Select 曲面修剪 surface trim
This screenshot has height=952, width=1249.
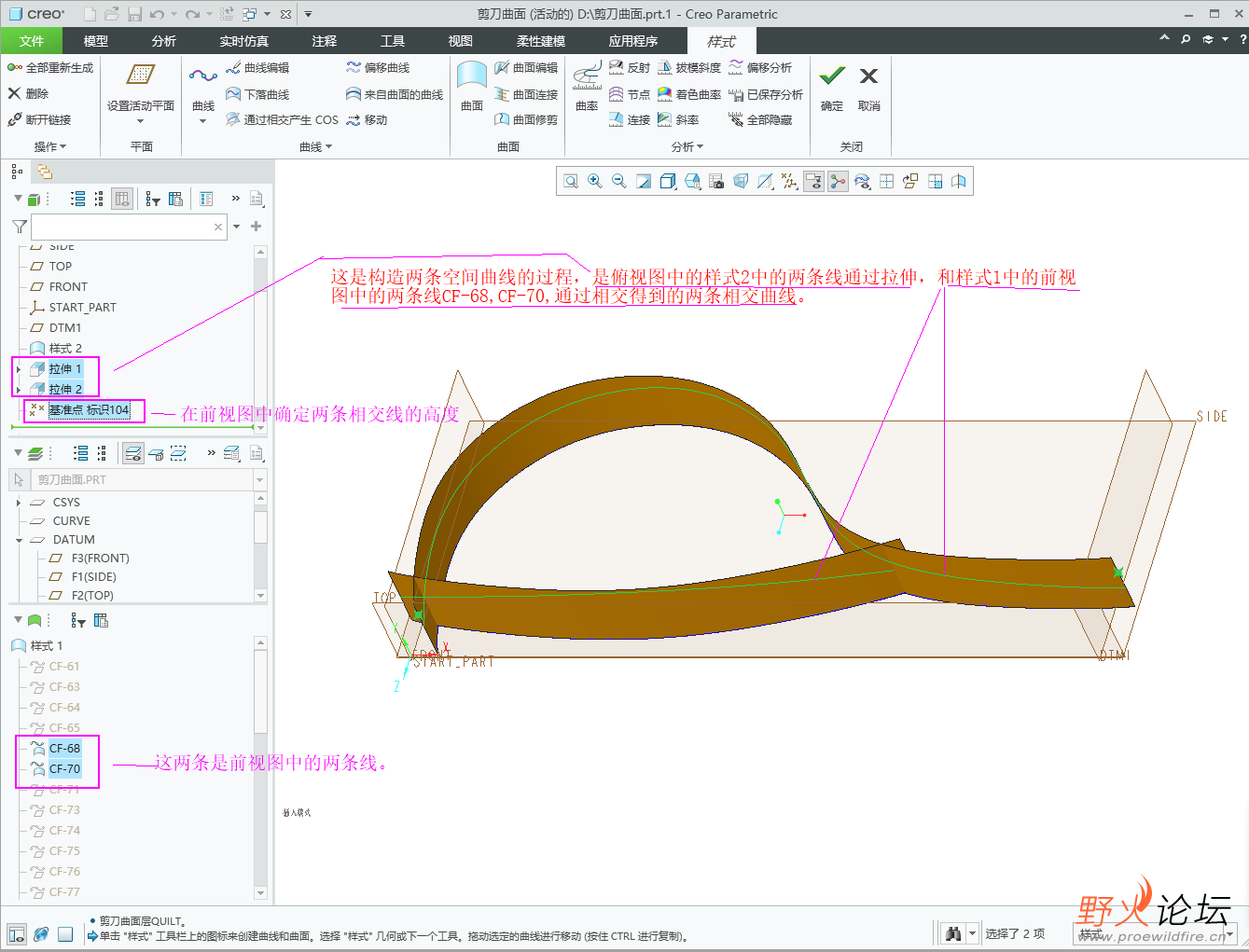tap(526, 119)
